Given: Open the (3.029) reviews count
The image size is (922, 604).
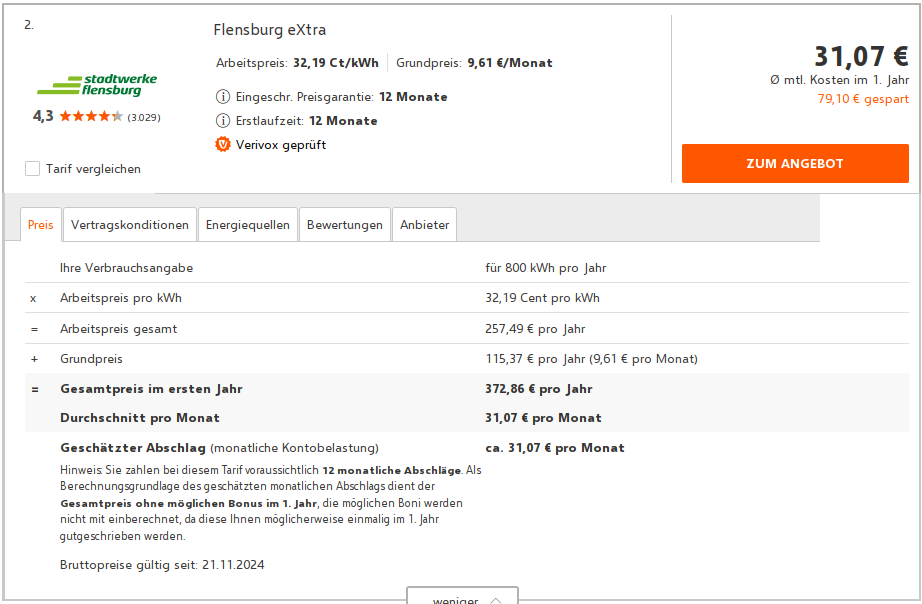Looking at the screenshot, I should pyautogui.click(x=144, y=117).
